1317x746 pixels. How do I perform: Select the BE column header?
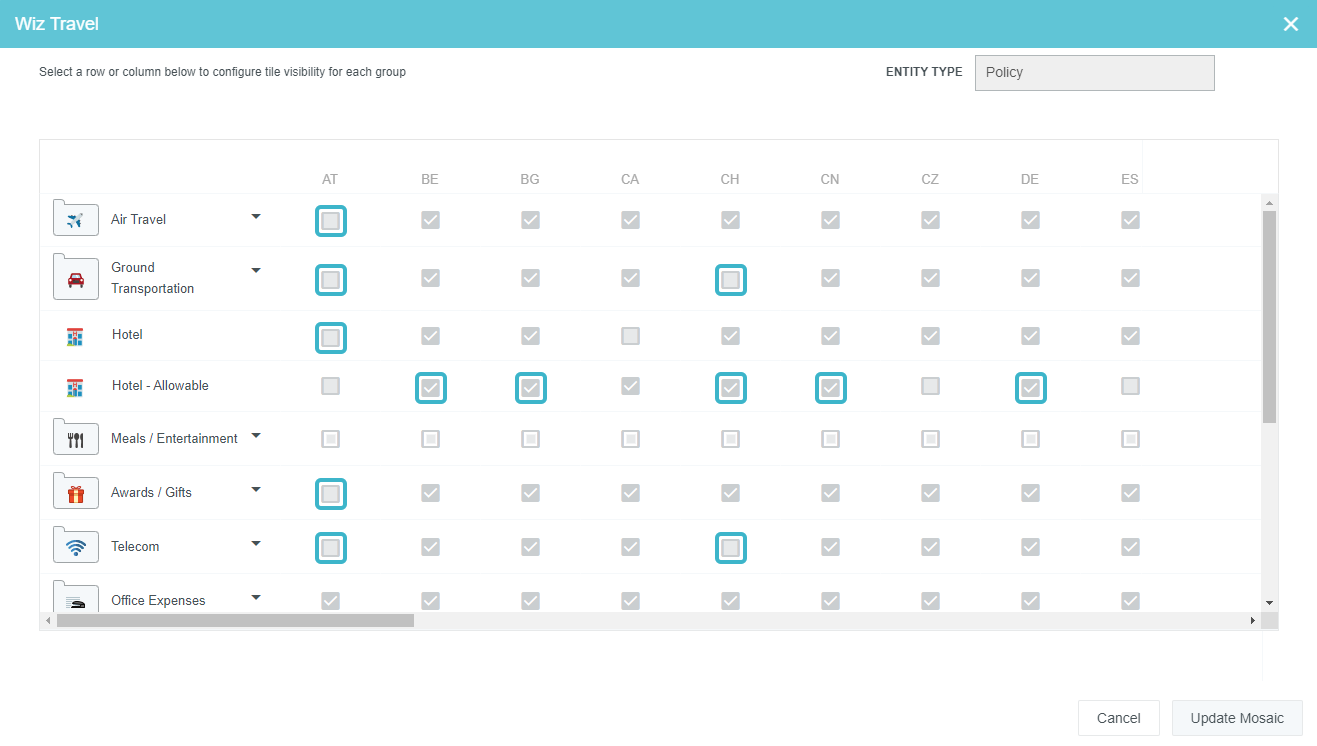(430, 180)
